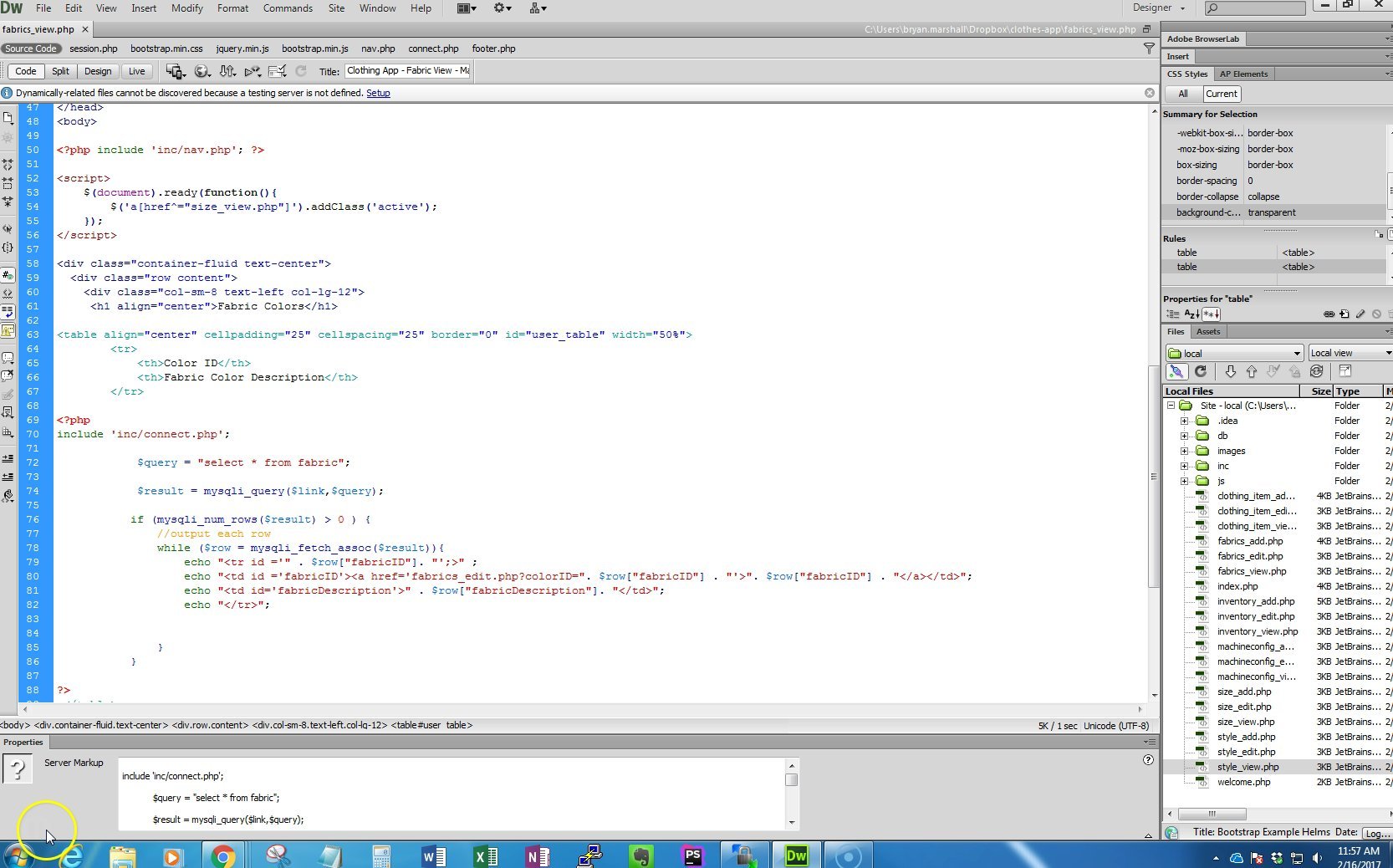
Task: Expand the images folder in Files panel
Action: point(1184,452)
